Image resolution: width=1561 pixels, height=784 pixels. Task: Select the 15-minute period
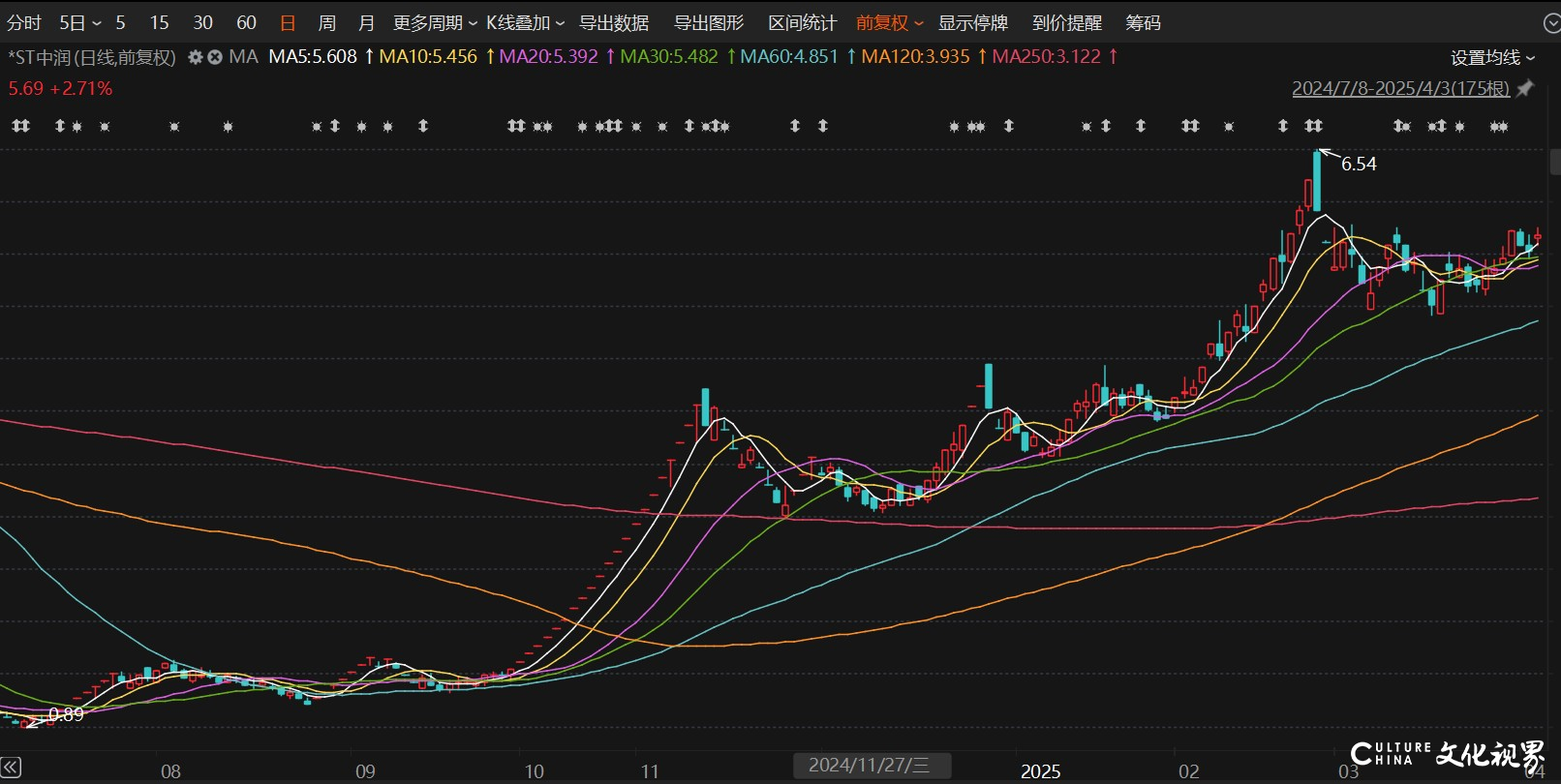pyautogui.click(x=160, y=22)
